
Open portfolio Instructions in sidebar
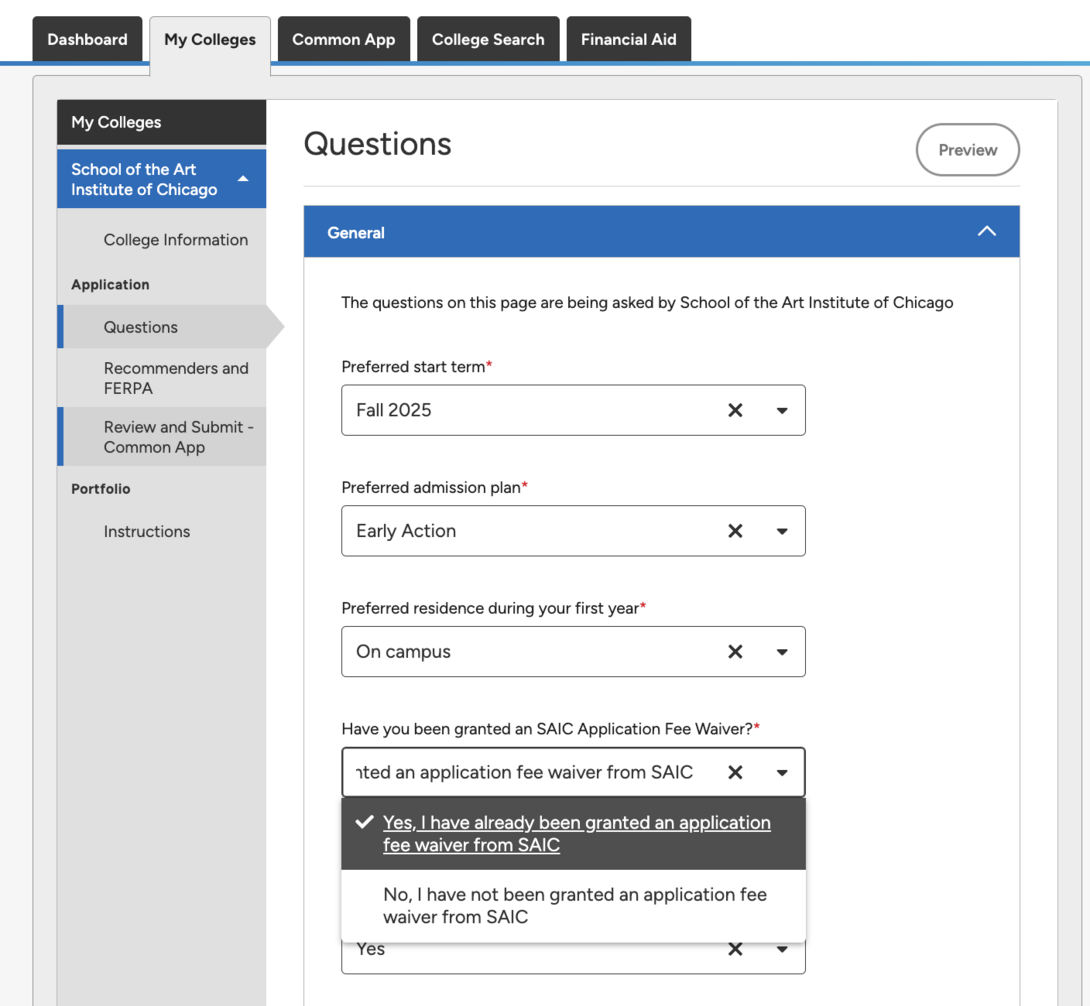[147, 532]
